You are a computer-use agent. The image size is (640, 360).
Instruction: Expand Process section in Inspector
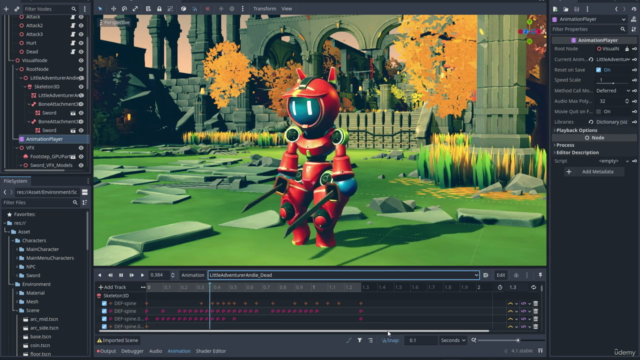pos(564,145)
